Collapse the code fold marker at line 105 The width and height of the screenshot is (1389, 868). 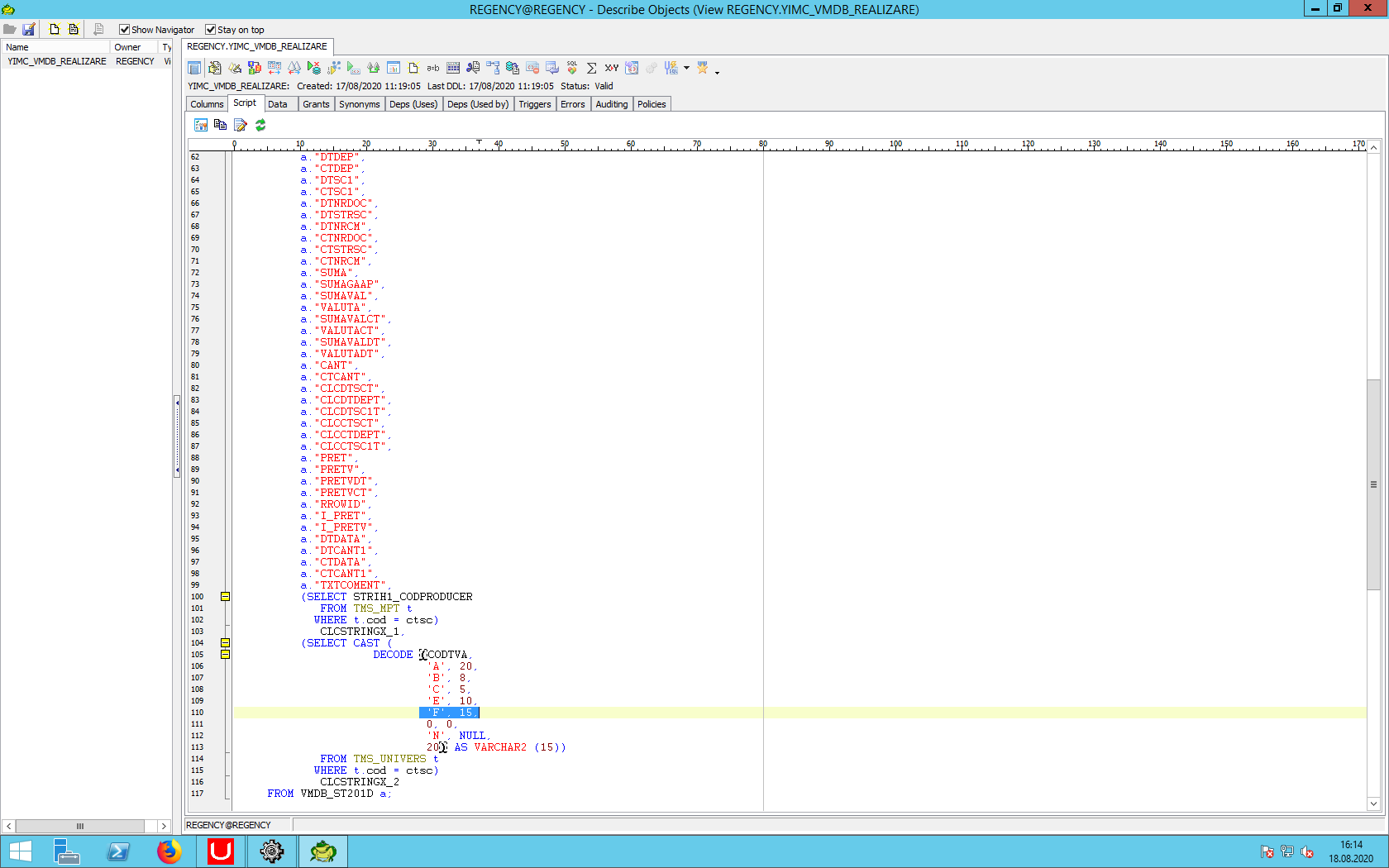[x=225, y=655]
